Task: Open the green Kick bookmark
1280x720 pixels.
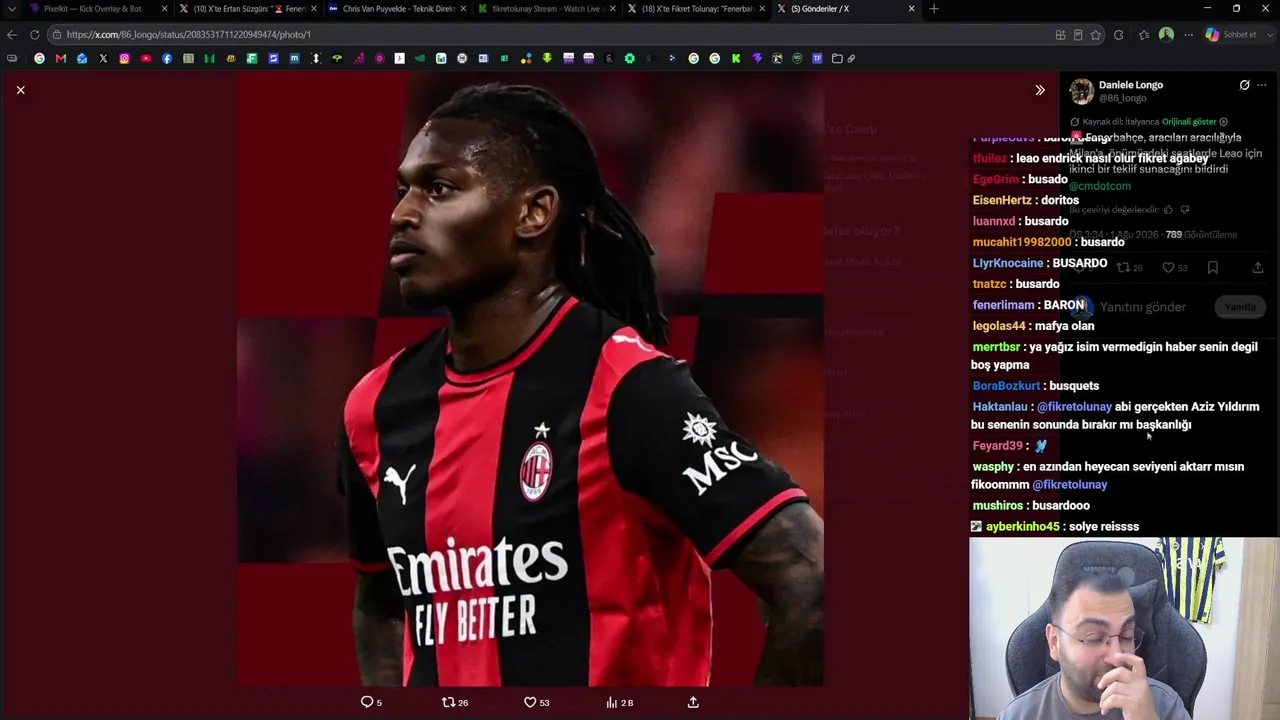Action: pyautogui.click(x=736, y=59)
